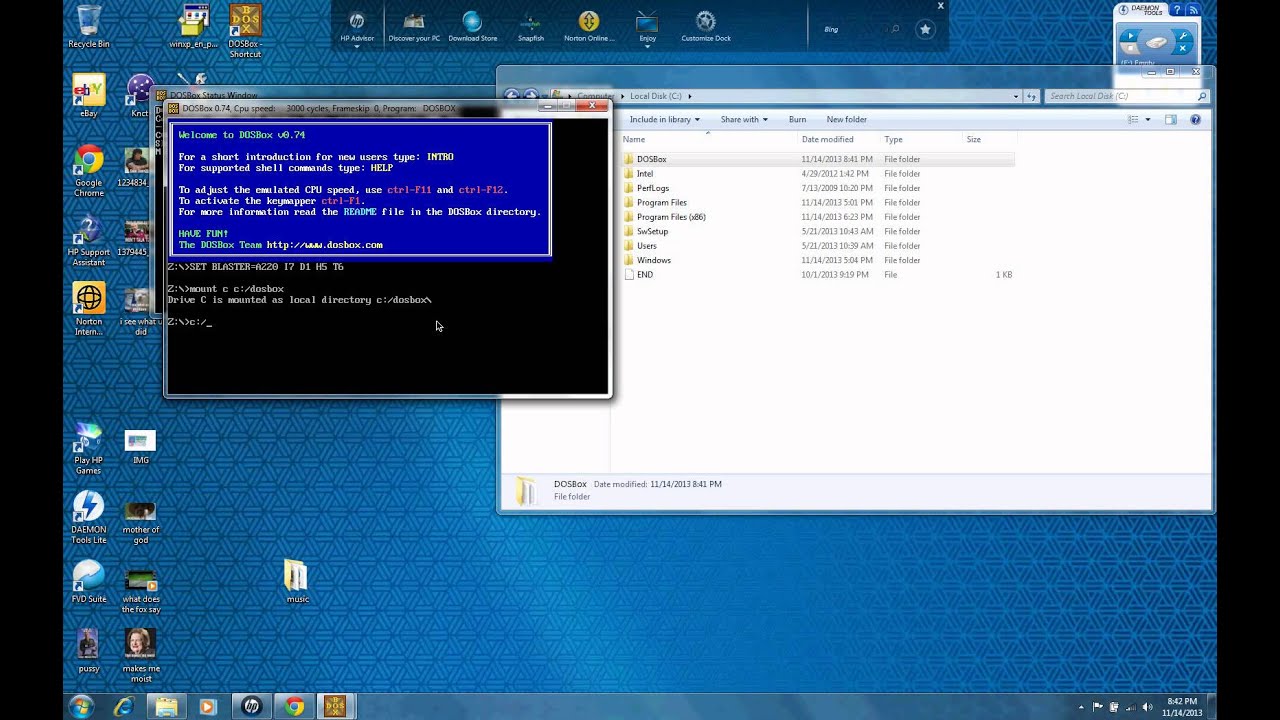
Task: Click the HP taskbar icon
Action: [251, 706]
